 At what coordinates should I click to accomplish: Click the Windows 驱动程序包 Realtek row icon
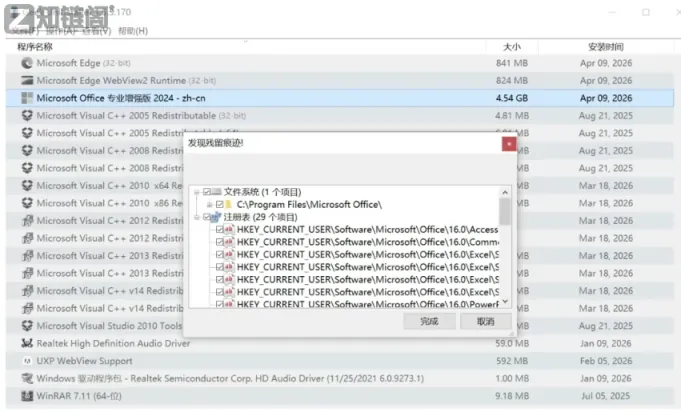coord(27,378)
